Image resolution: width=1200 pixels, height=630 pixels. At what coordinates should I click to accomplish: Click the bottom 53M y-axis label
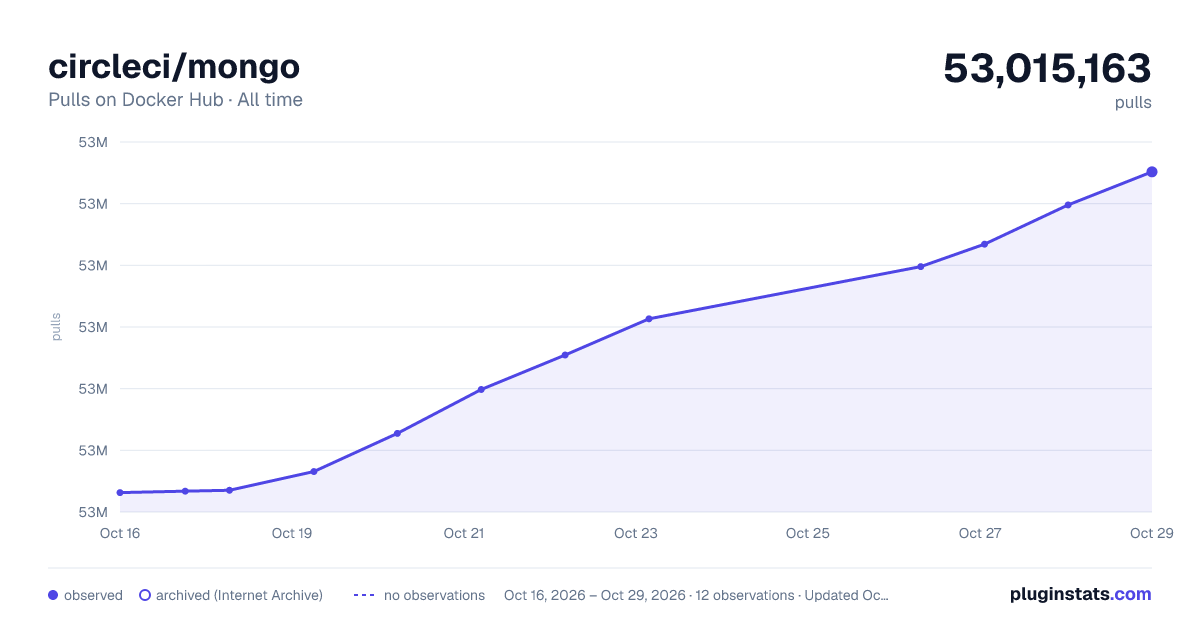(93, 512)
